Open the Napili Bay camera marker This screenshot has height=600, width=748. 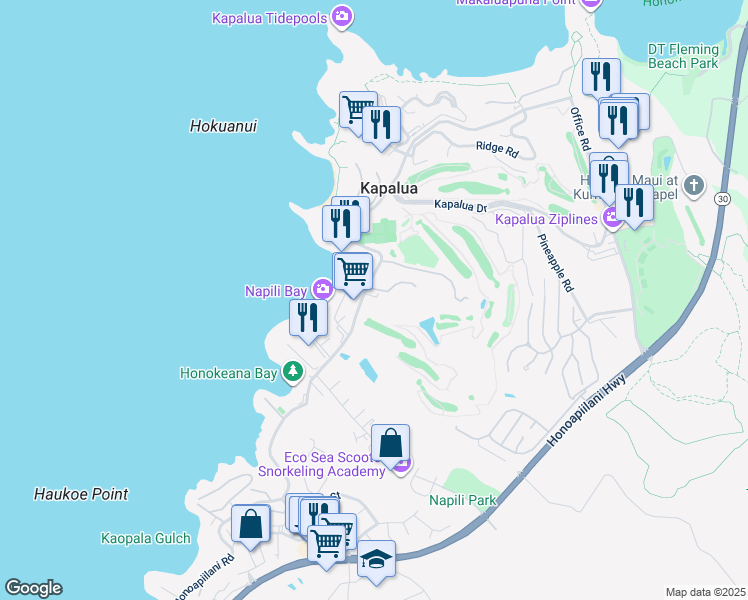click(323, 289)
